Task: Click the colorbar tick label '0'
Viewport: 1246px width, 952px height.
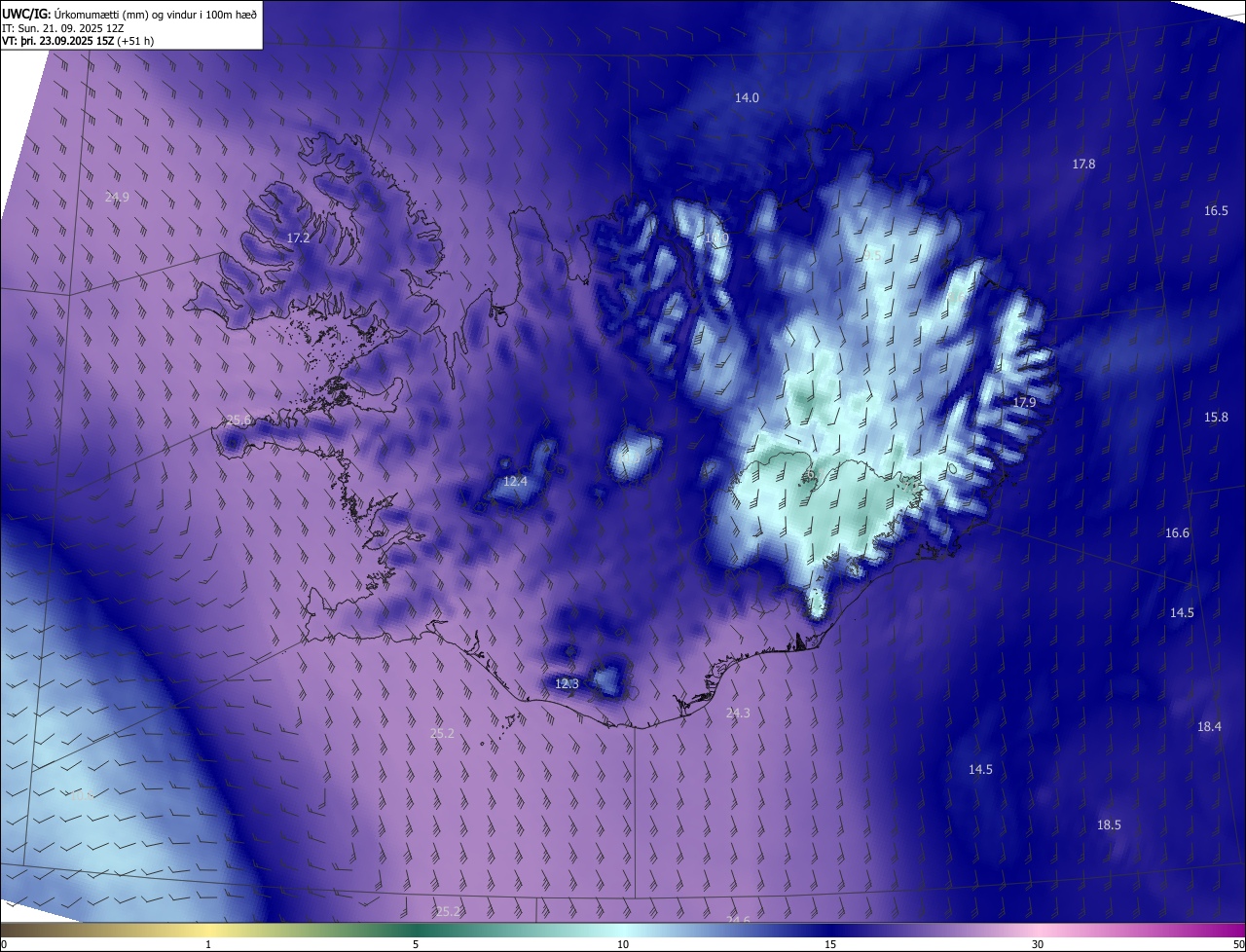Action: point(4,944)
